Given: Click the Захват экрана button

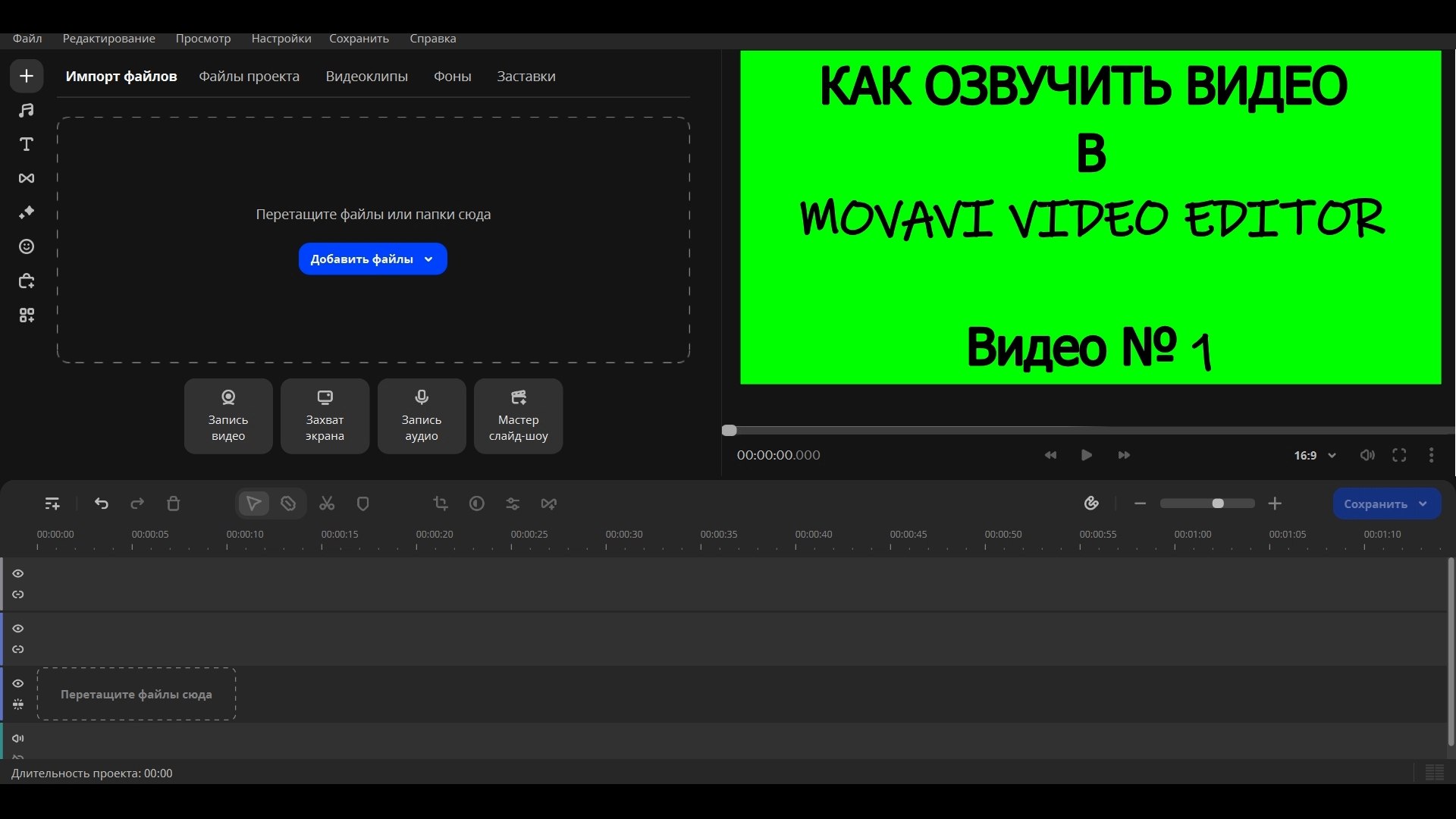Looking at the screenshot, I should click(325, 416).
